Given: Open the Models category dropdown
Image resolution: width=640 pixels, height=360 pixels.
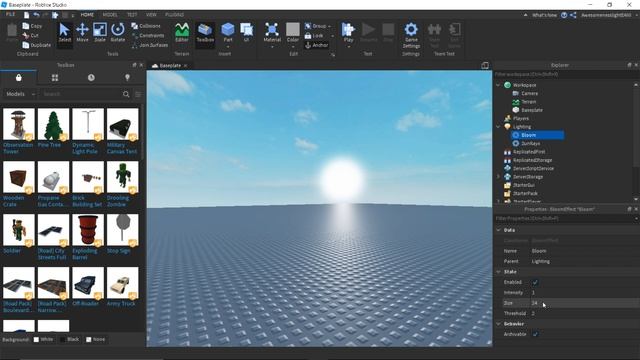Looking at the screenshot, I should point(20,94).
